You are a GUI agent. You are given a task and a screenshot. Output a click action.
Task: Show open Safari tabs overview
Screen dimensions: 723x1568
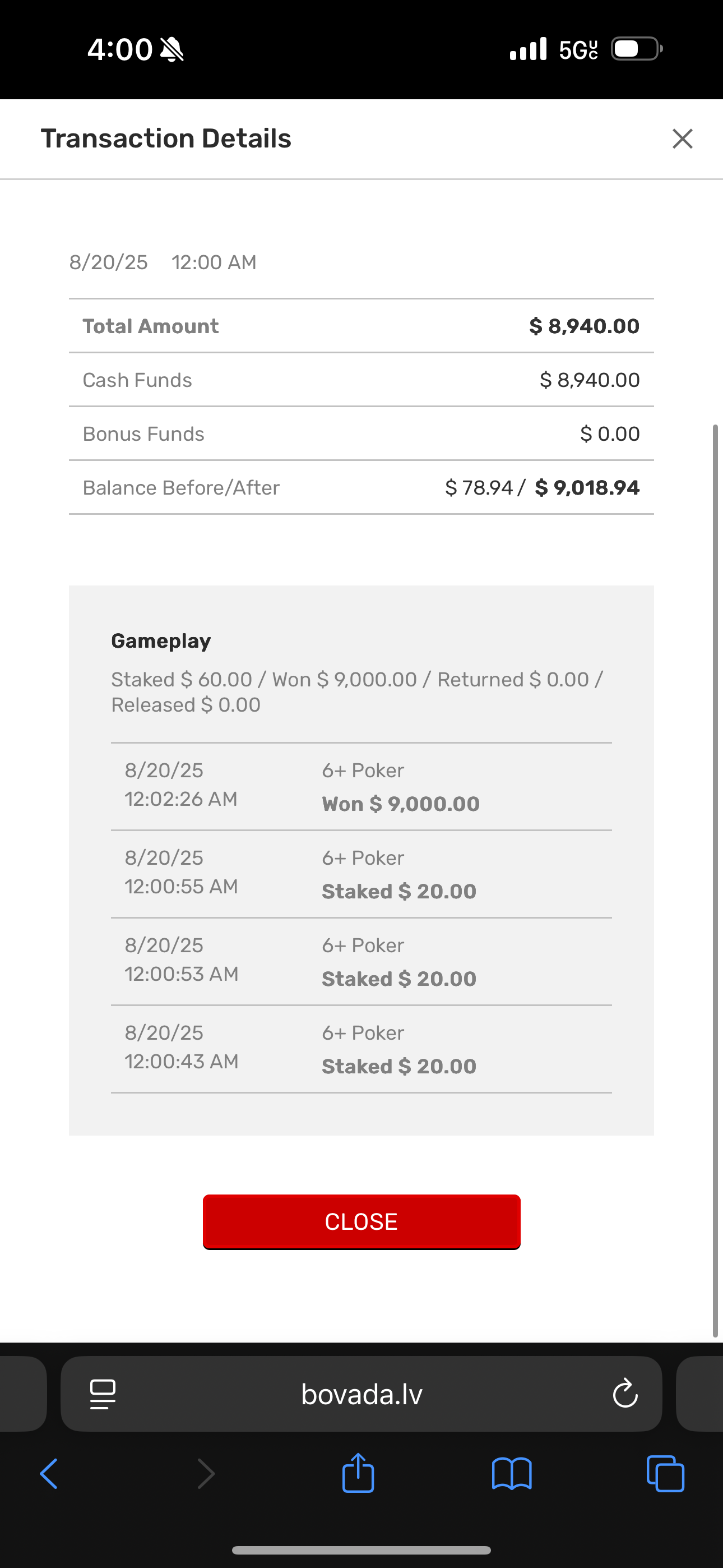coord(665,1474)
